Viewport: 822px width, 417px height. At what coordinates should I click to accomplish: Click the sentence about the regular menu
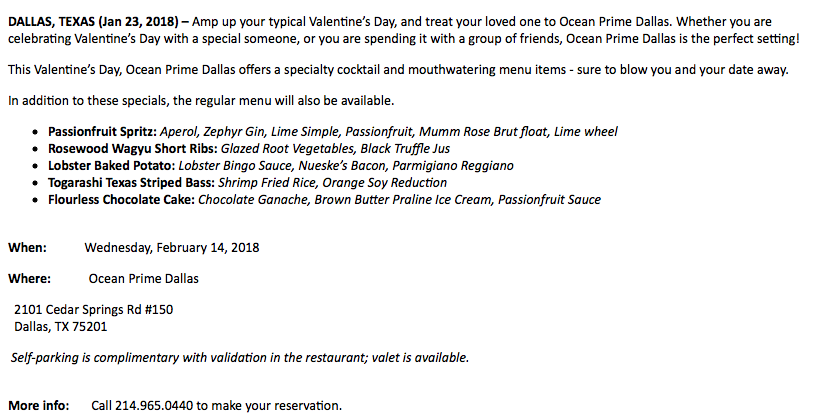click(201, 101)
